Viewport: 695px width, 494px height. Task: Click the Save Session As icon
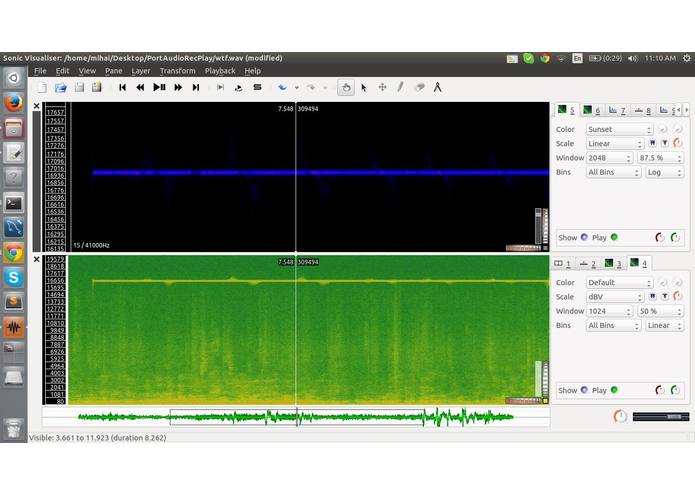coord(97,87)
